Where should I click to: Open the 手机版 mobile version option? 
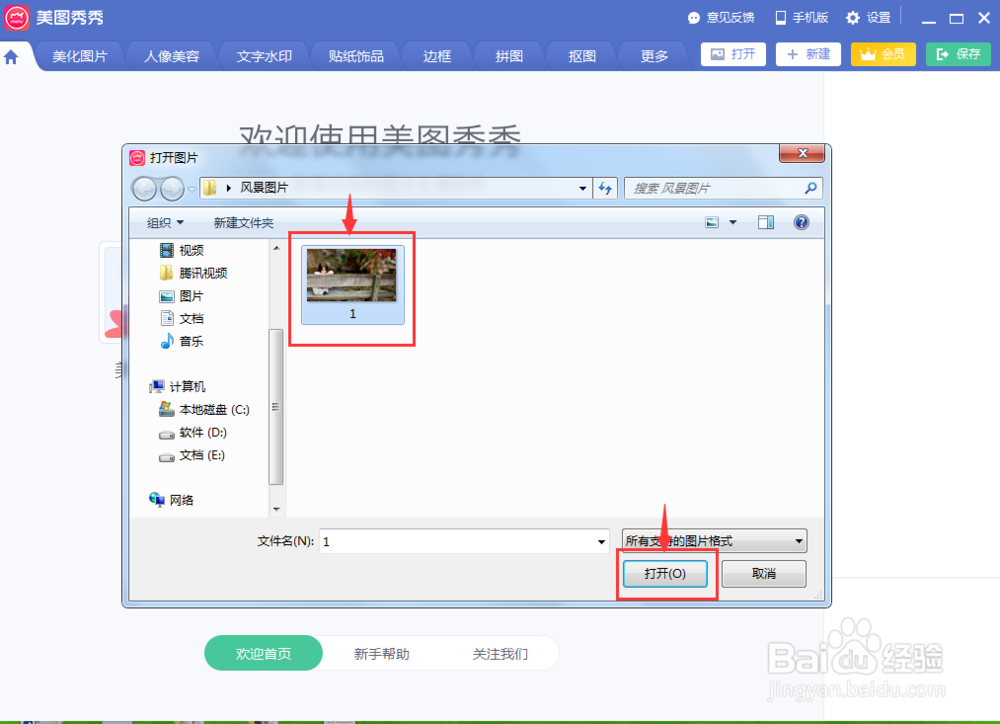click(800, 17)
